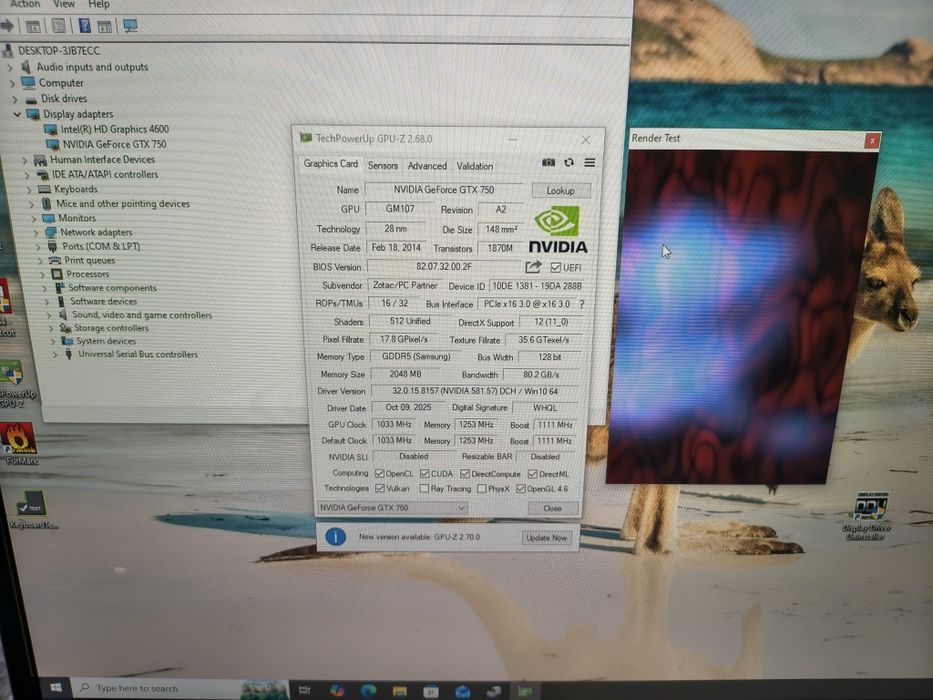This screenshot has height=700, width=933.
Task: Select the DESKTOP-3JB7ECC root node
Action: tap(59, 51)
